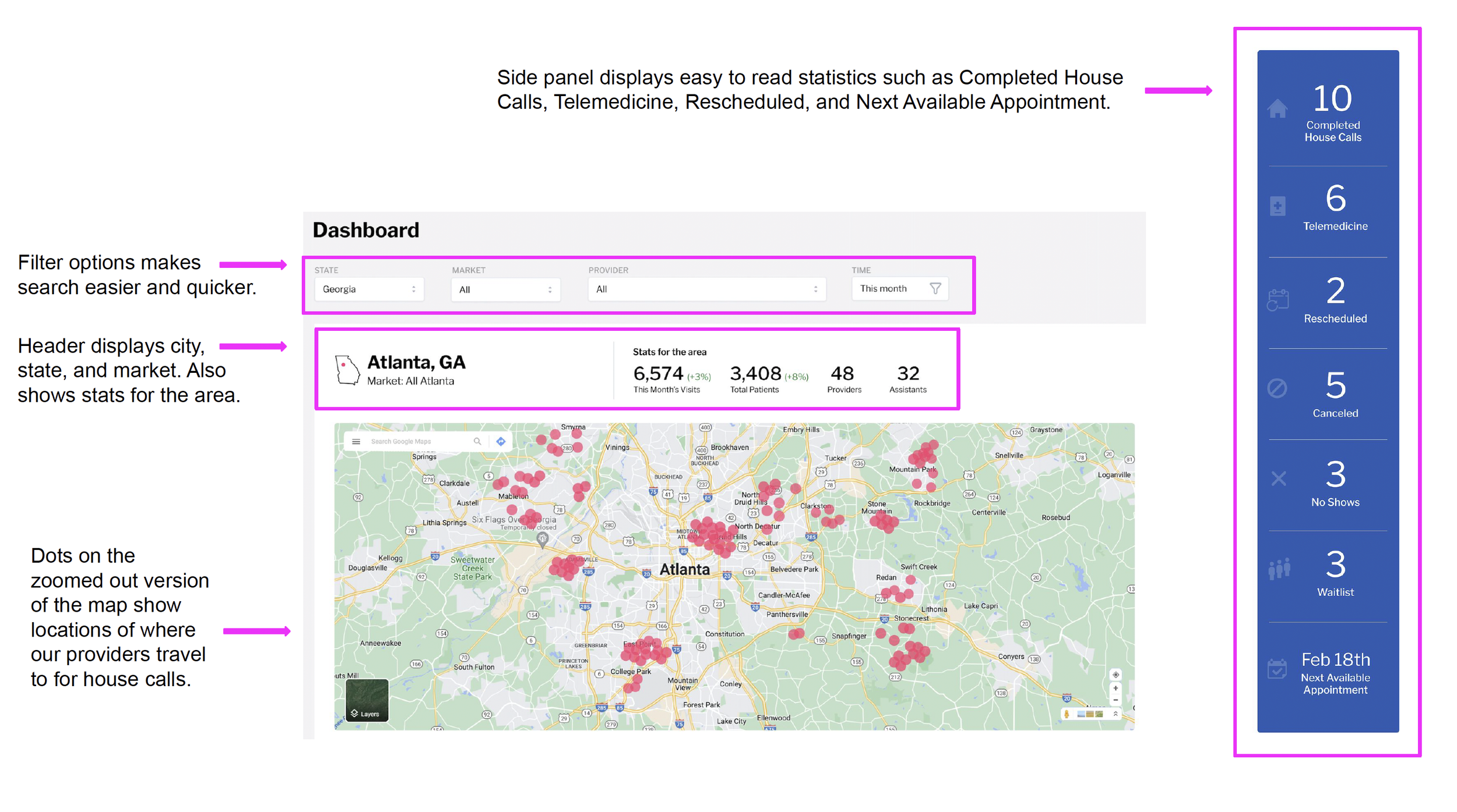The image size is (1457, 812).
Task: Click the Canceled circle-slash icon
Action: pyautogui.click(x=1277, y=388)
